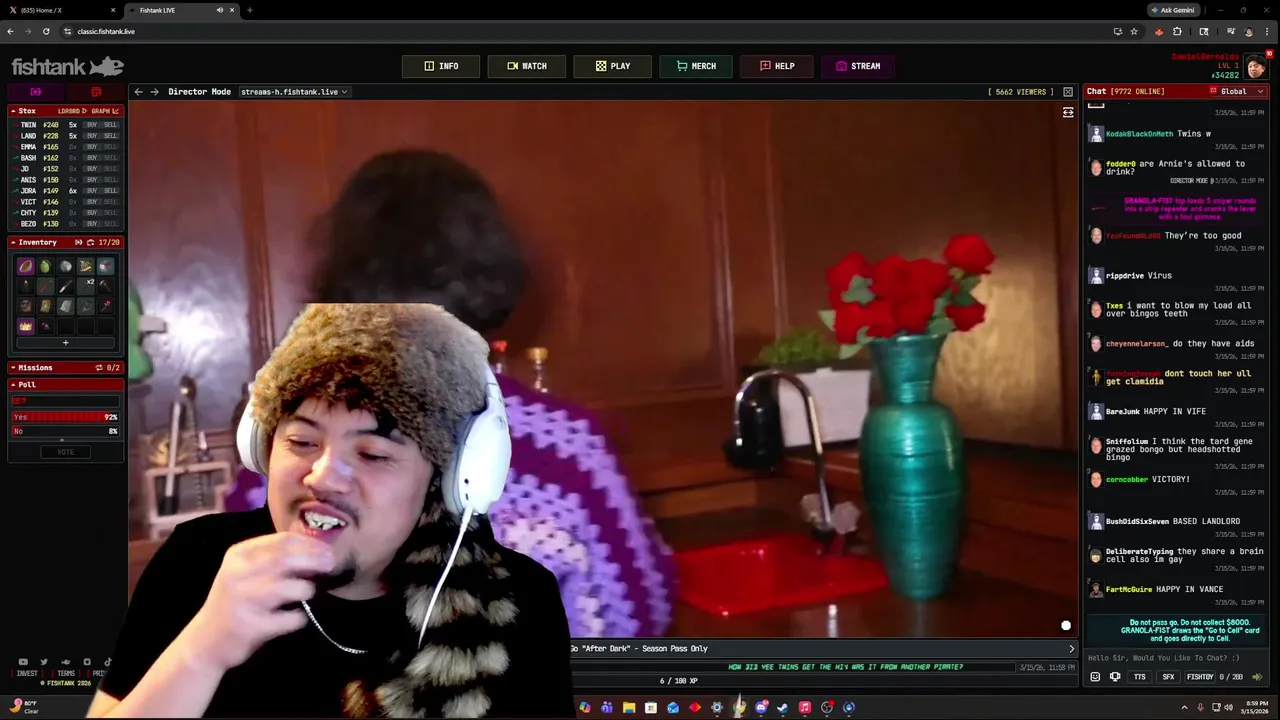Collapse the Stox panel
The width and height of the screenshot is (1280, 720).
click(14, 111)
